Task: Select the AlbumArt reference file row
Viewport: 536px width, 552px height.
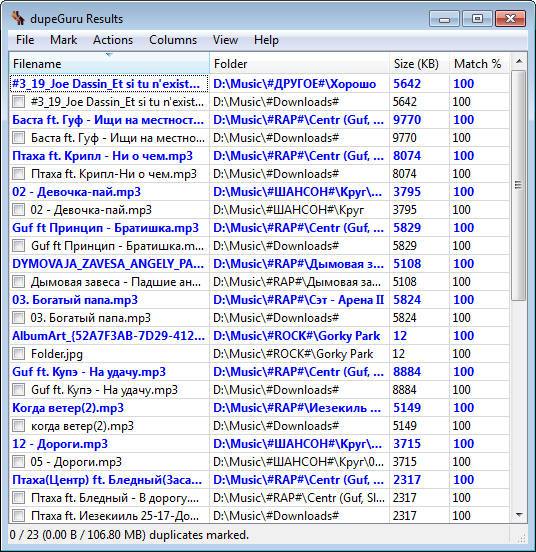Action: click(259, 335)
